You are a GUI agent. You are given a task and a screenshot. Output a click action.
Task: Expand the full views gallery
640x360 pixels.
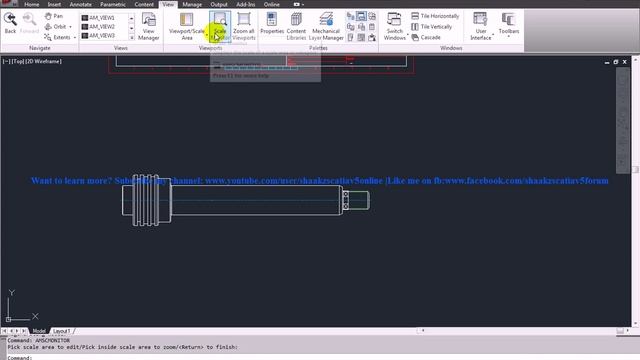pyautogui.click(x=131, y=37)
